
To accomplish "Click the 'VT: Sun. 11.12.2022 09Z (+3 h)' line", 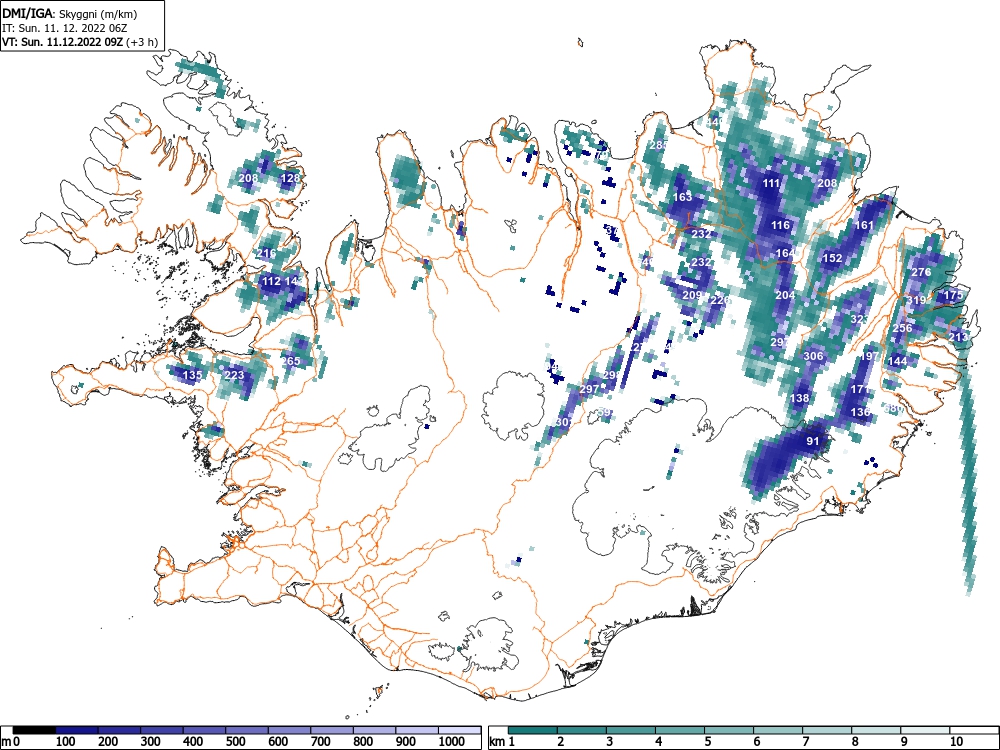I will point(80,42).
